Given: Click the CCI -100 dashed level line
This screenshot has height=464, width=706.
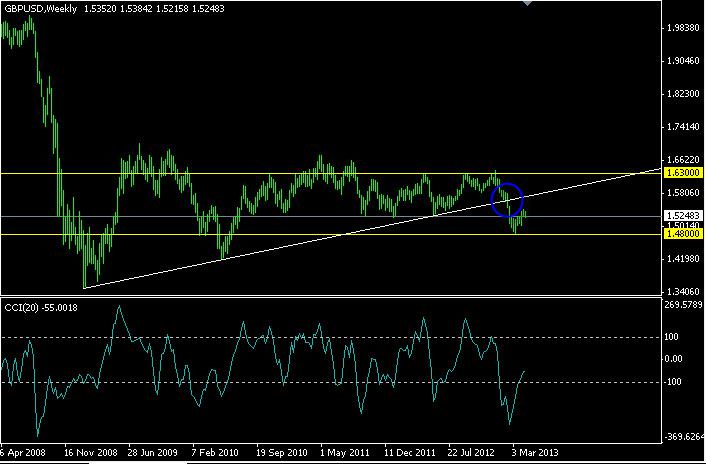Looking at the screenshot, I should tap(330, 383).
